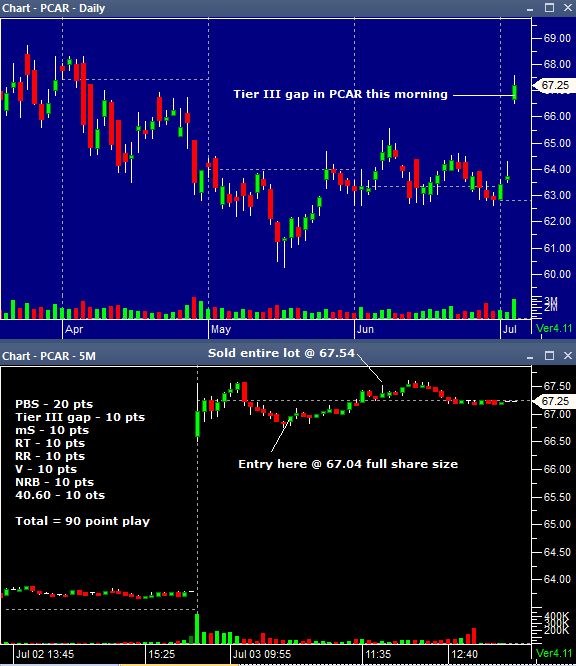
Task: Click the 'NRB - 10 pts' note
Action: pos(55,482)
